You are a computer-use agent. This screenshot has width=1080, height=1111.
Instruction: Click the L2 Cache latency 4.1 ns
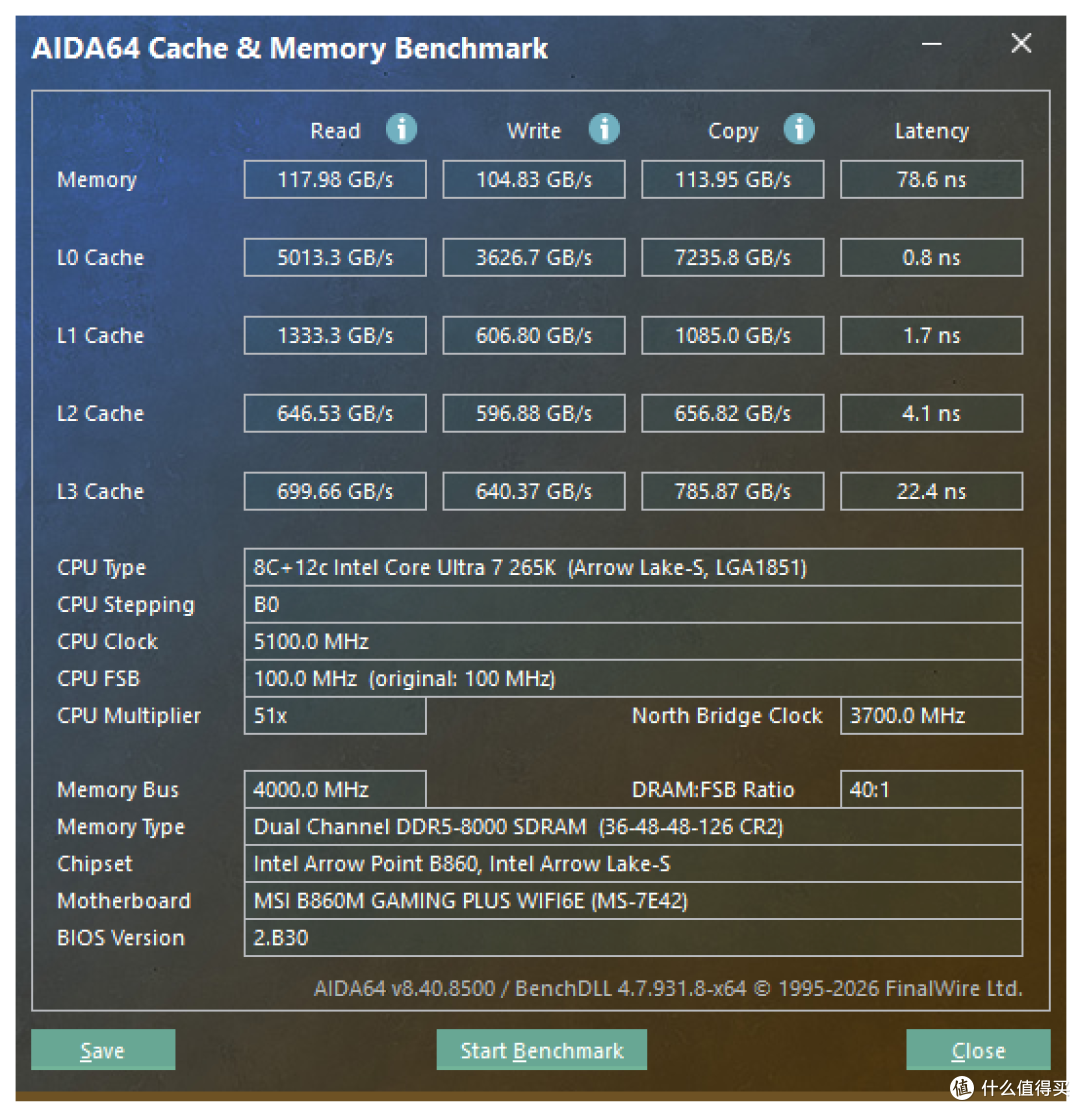click(x=931, y=413)
